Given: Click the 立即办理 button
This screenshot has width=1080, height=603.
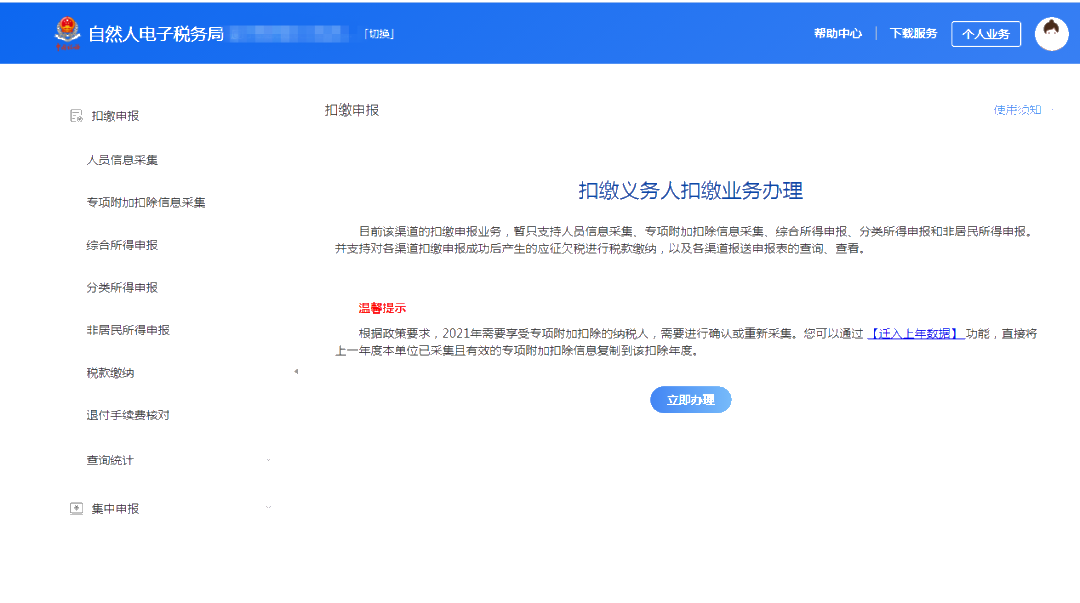Looking at the screenshot, I should point(690,400).
